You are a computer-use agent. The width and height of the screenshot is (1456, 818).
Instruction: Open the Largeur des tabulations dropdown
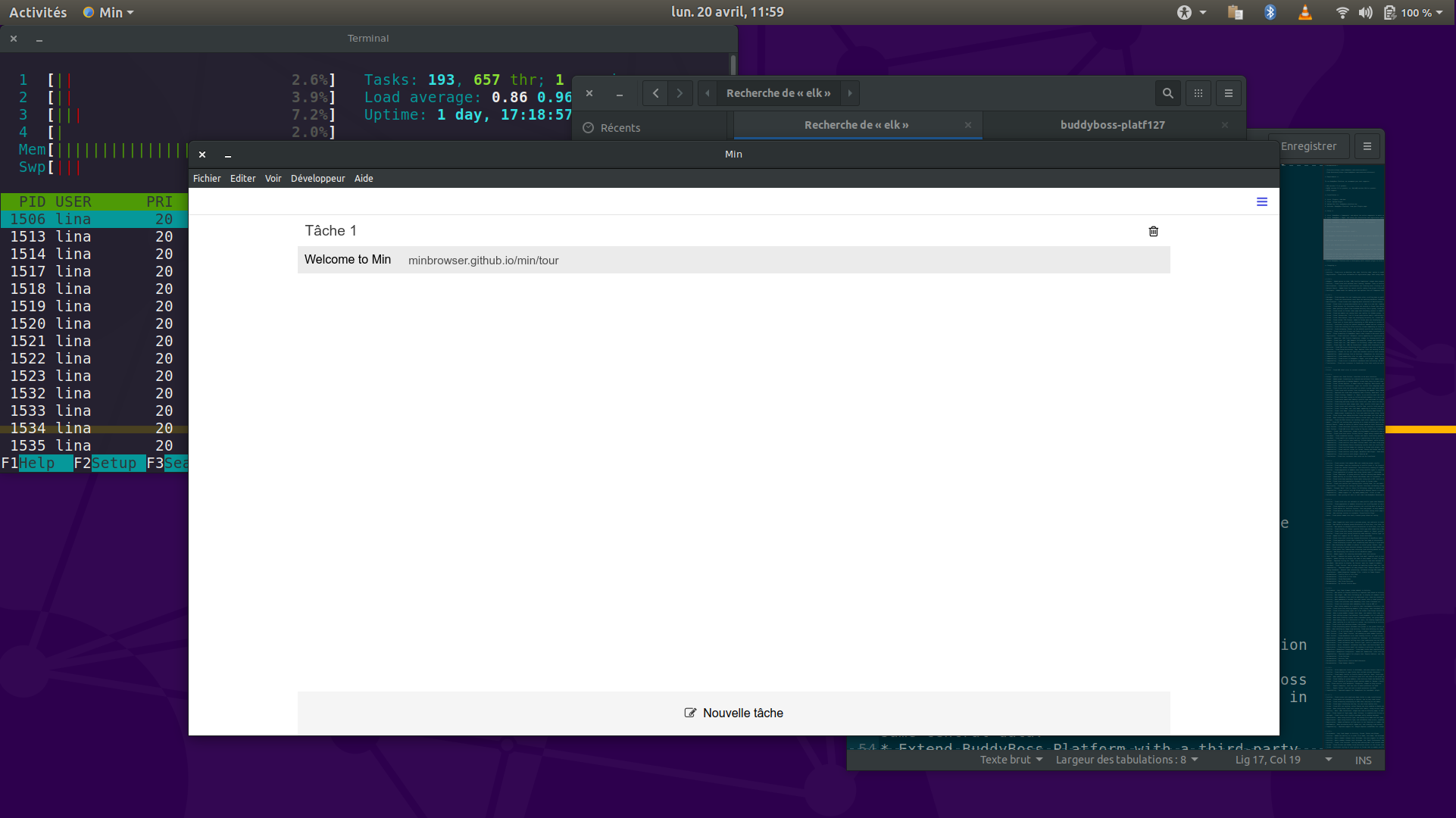pyautogui.click(x=1126, y=760)
